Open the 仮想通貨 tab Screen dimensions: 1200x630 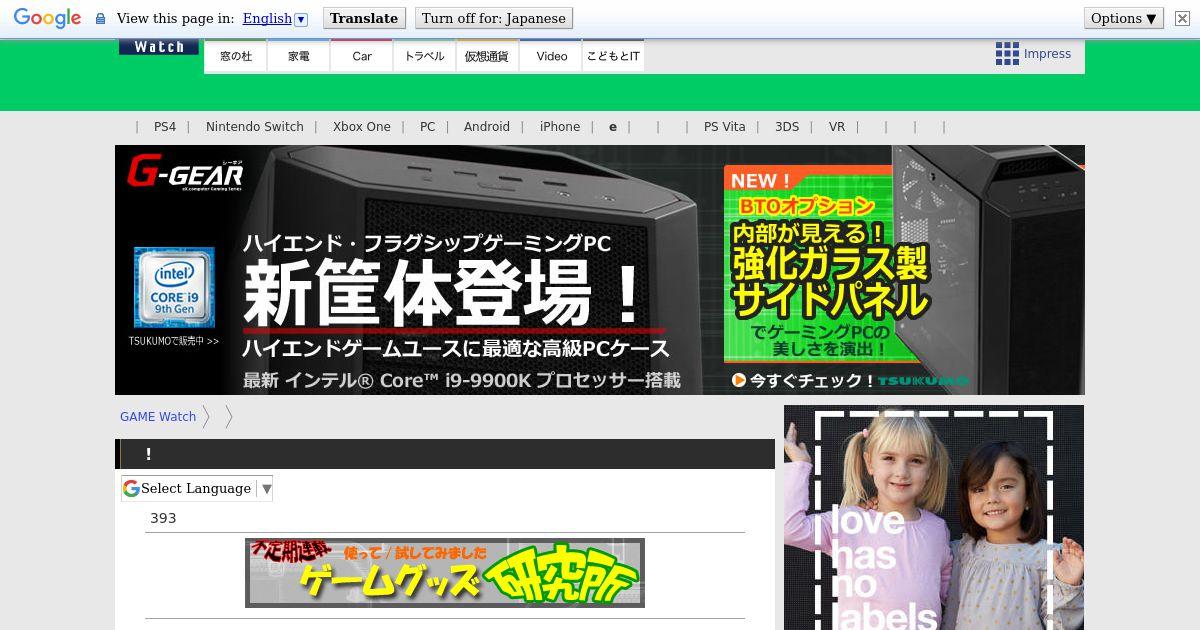(487, 56)
